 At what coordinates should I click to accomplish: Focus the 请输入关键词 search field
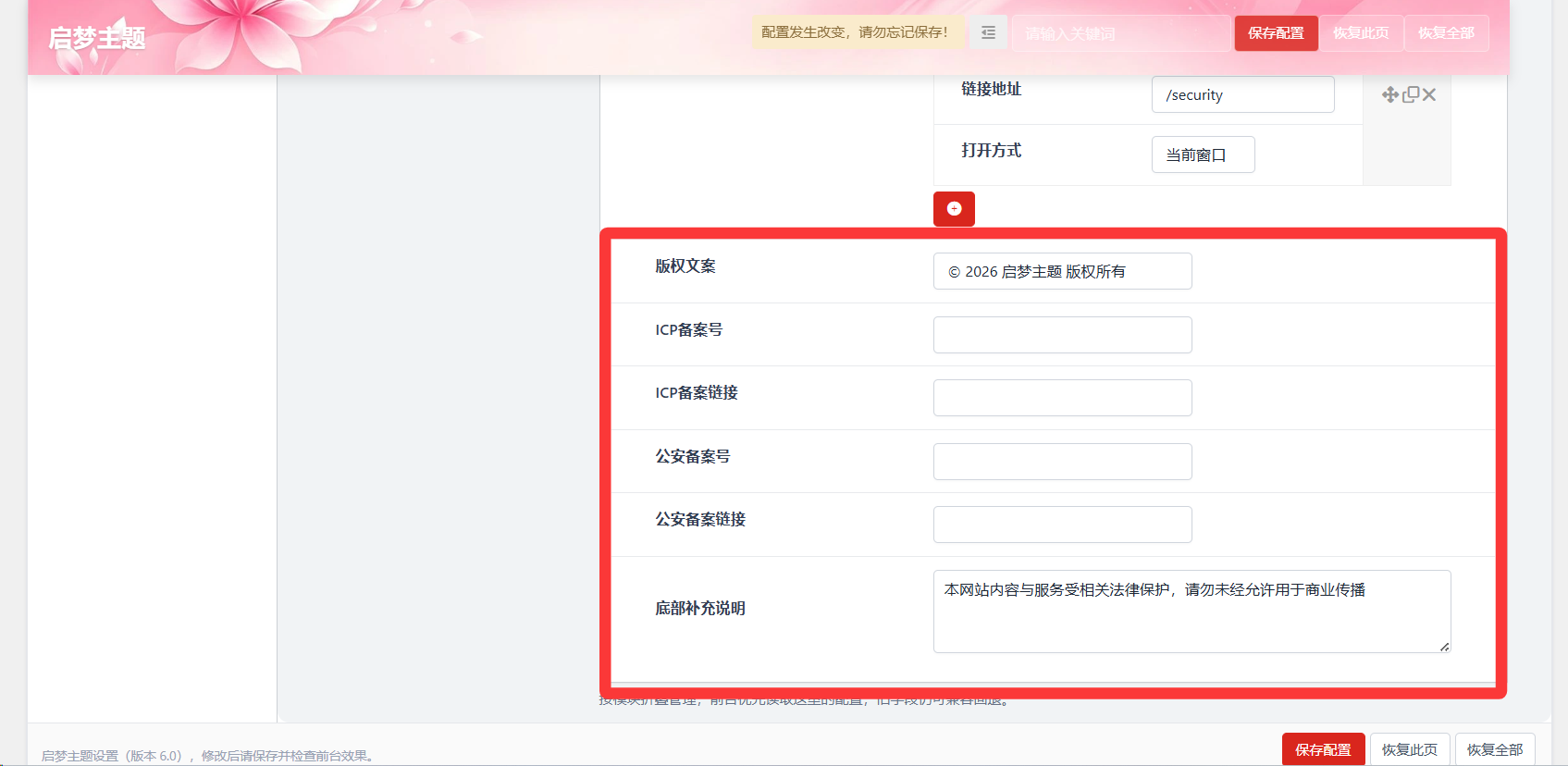(1121, 33)
